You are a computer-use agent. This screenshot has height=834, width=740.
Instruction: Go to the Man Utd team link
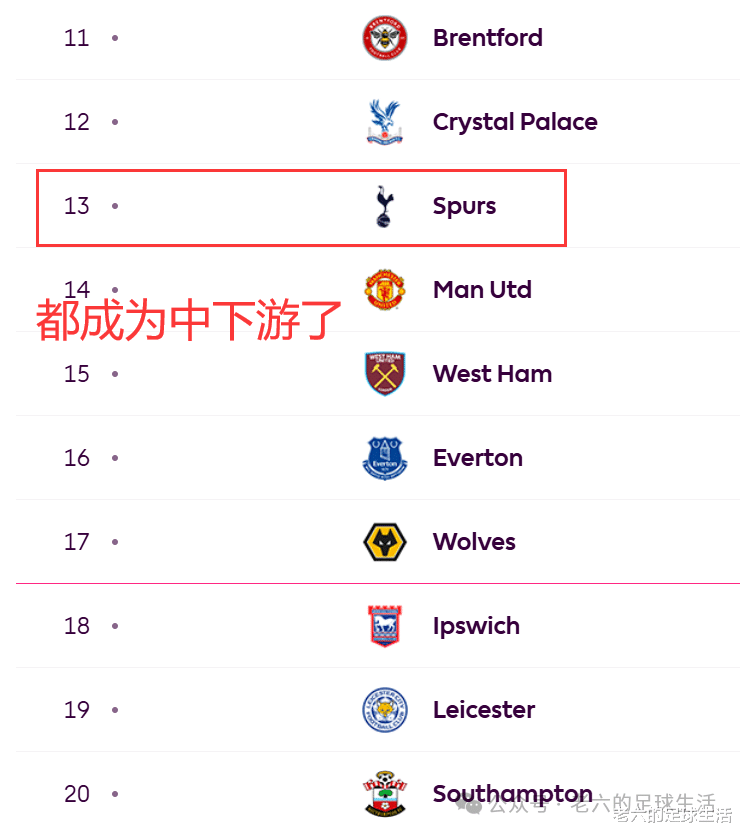(x=481, y=290)
